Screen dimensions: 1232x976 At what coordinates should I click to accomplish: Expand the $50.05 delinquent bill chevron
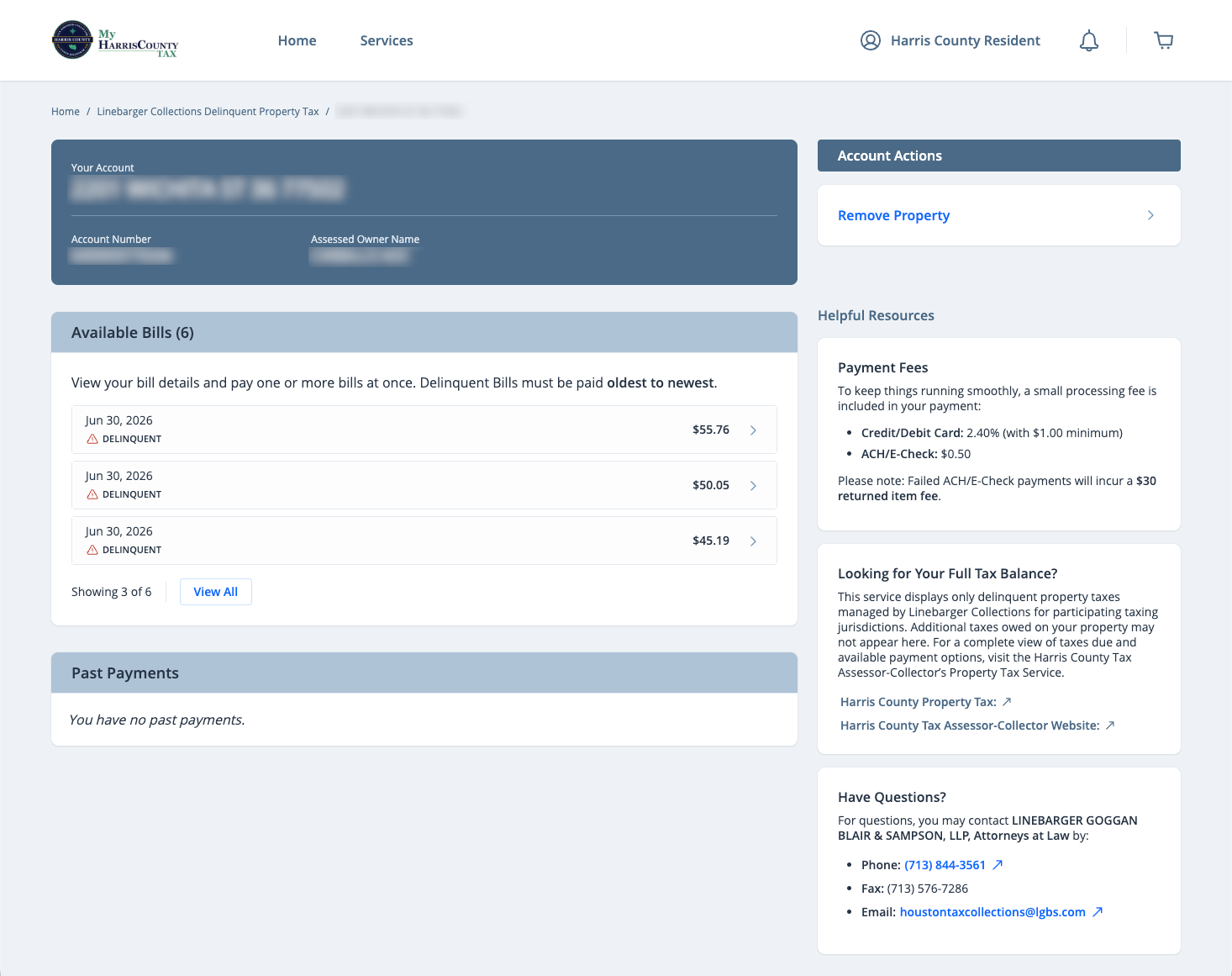point(753,486)
